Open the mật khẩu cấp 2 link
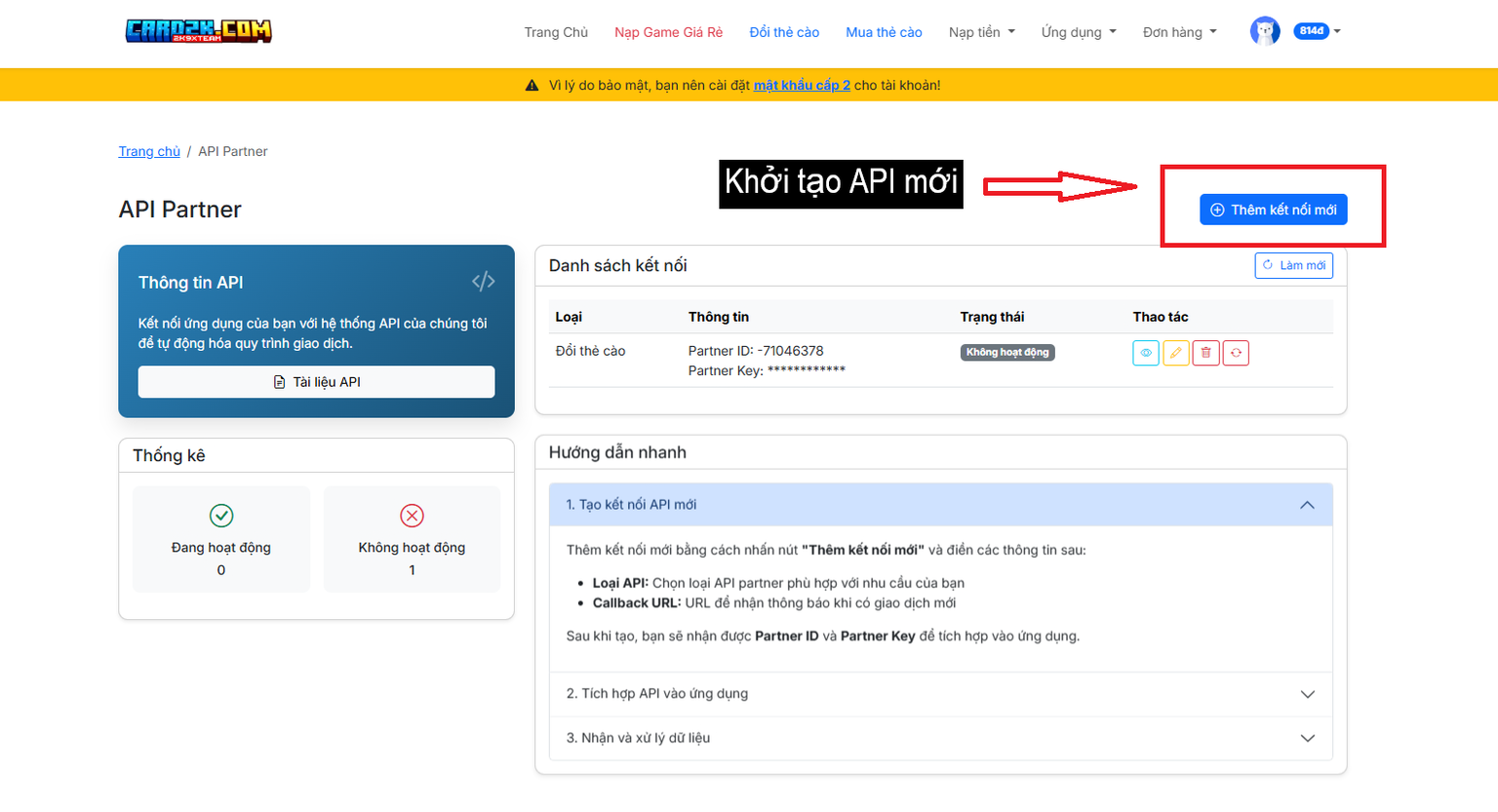 [x=802, y=85]
